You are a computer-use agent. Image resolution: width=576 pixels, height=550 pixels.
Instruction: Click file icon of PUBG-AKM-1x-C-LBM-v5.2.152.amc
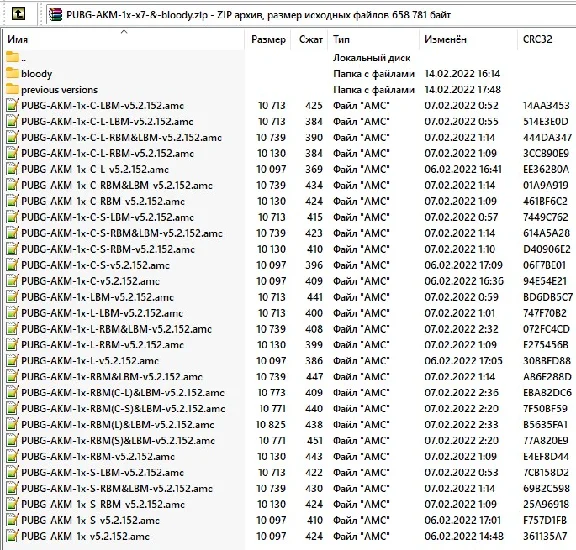point(12,105)
